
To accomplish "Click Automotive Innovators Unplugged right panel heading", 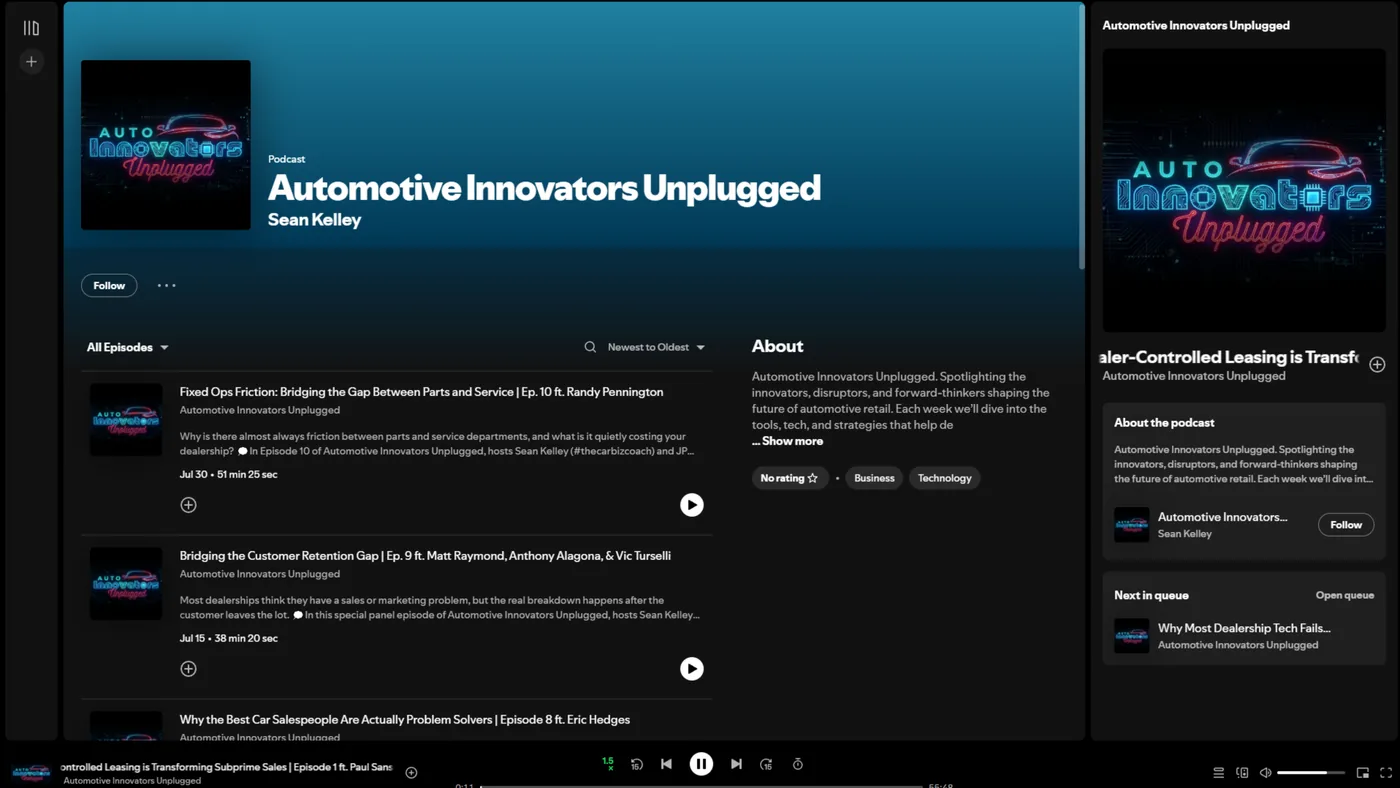I will tap(1196, 25).
